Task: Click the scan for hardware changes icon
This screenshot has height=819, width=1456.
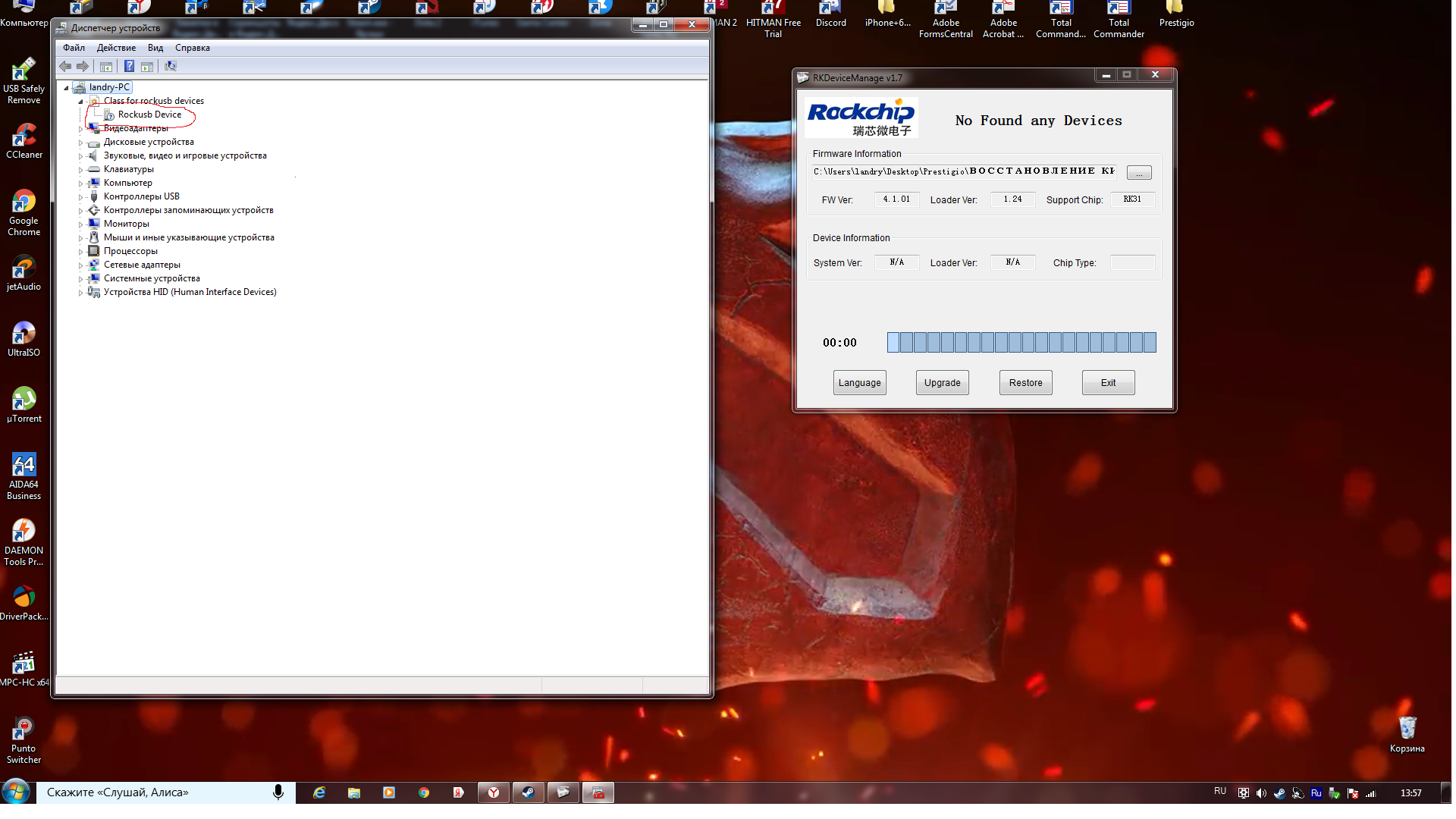Action: click(171, 67)
